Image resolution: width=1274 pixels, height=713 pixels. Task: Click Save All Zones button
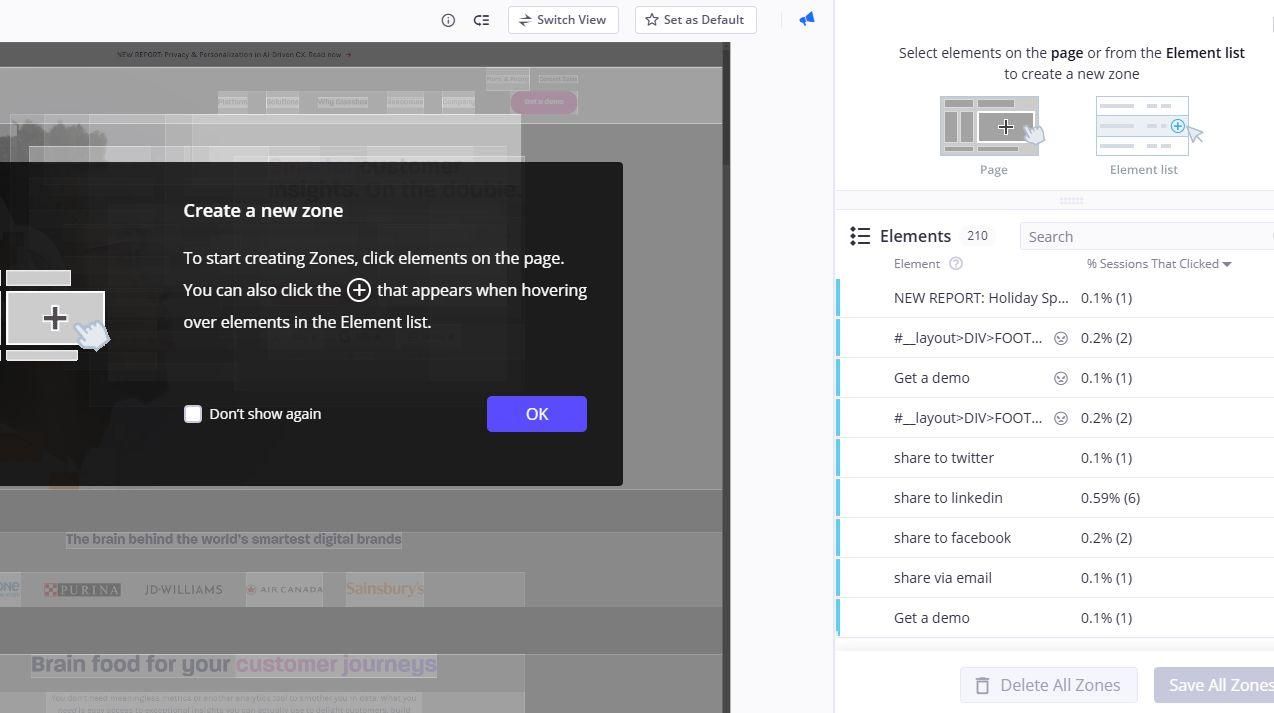1216,685
